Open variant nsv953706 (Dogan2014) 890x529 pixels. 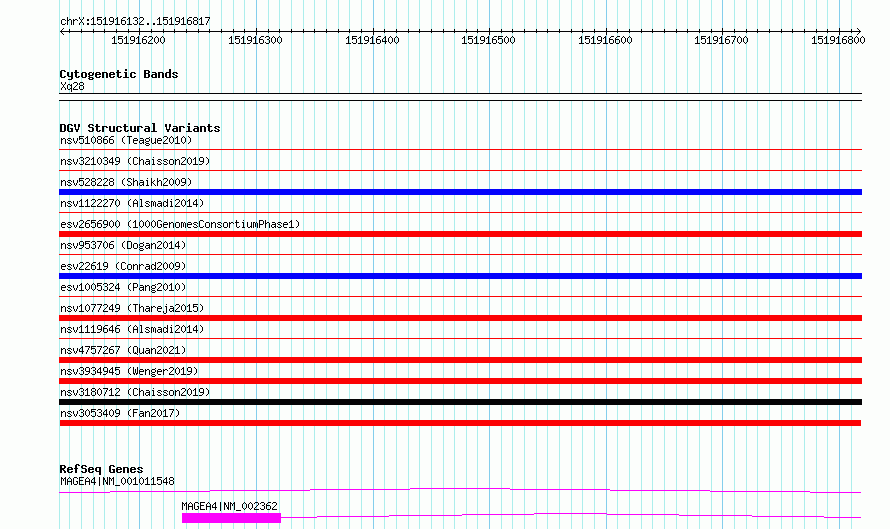pyautogui.click(x=123, y=245)
